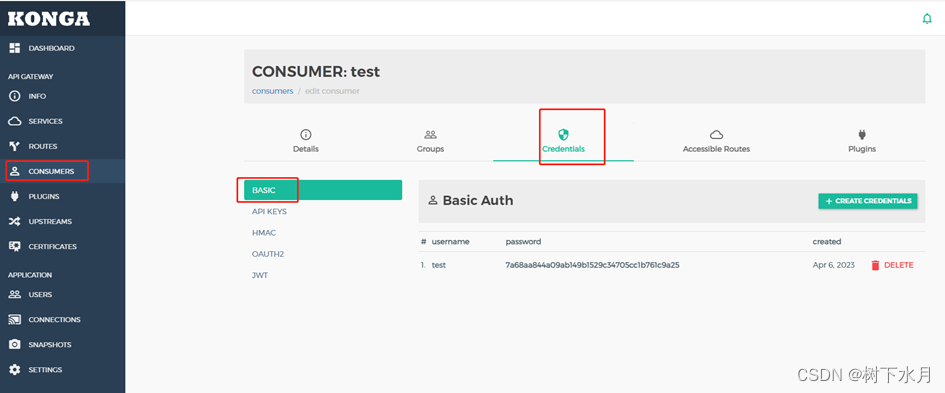
Task: Click the Certificates badge icon
Action: (15, 247)
